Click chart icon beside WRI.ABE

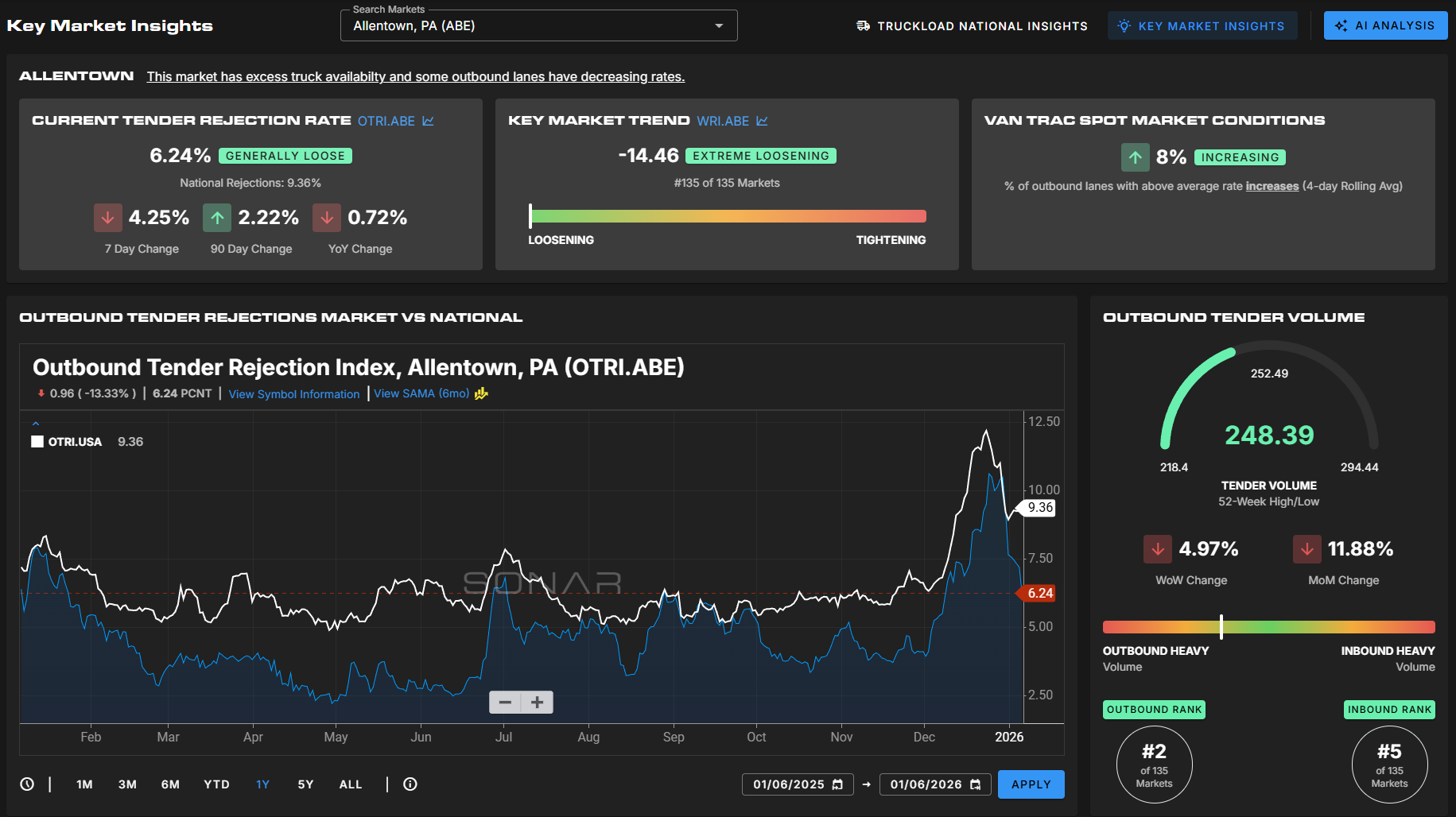click(x=762, y=121)
